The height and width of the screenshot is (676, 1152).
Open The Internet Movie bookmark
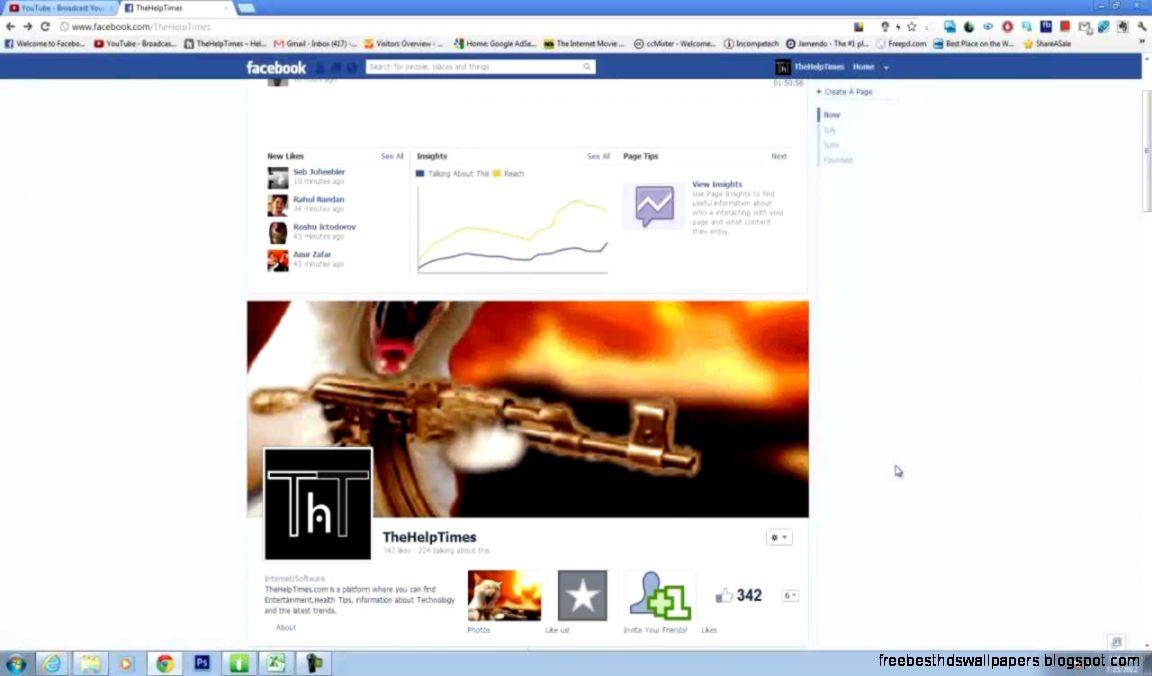pyautogui.click(x=583, y=44)
